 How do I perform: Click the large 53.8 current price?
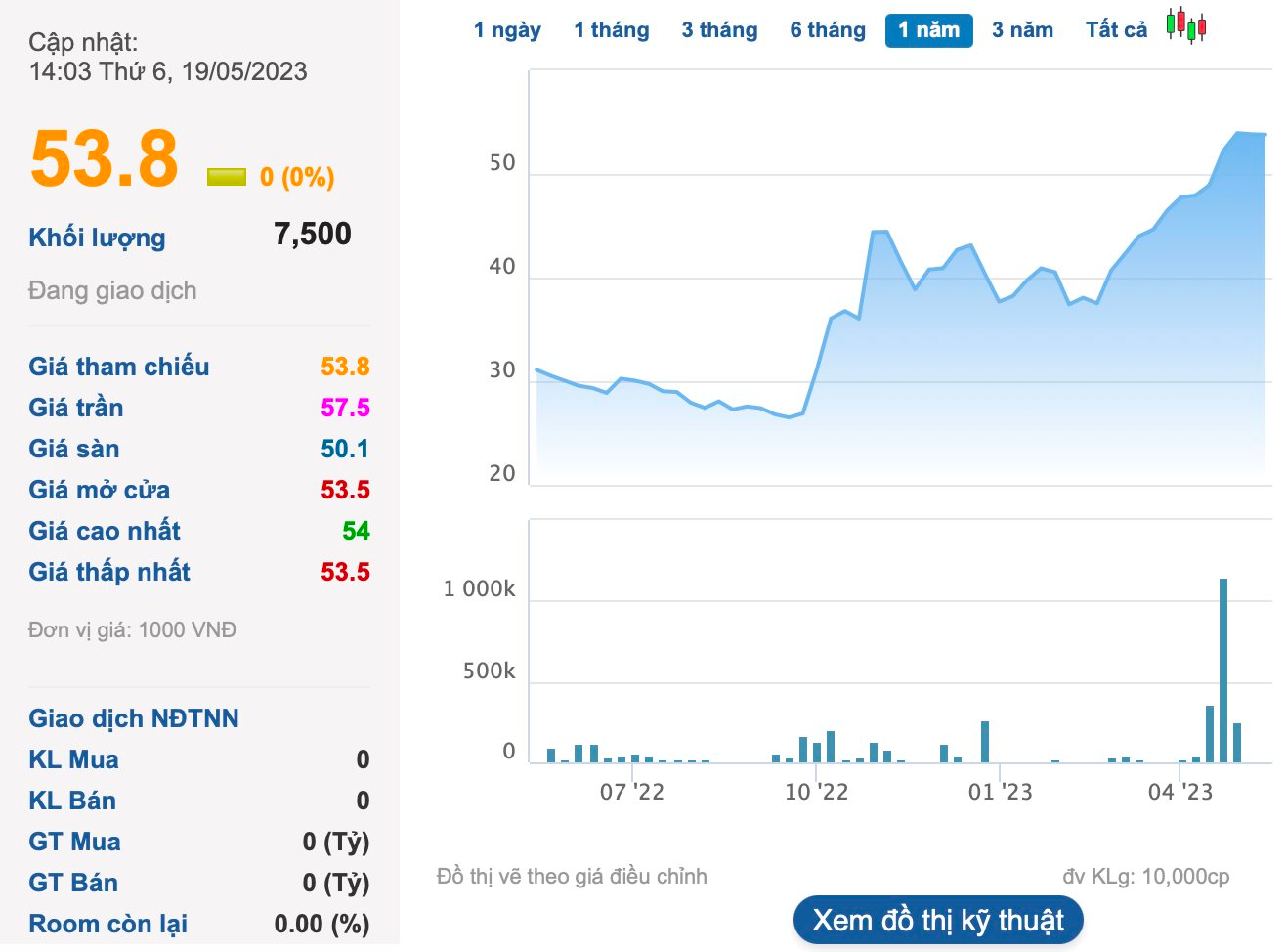click(105, 158)
